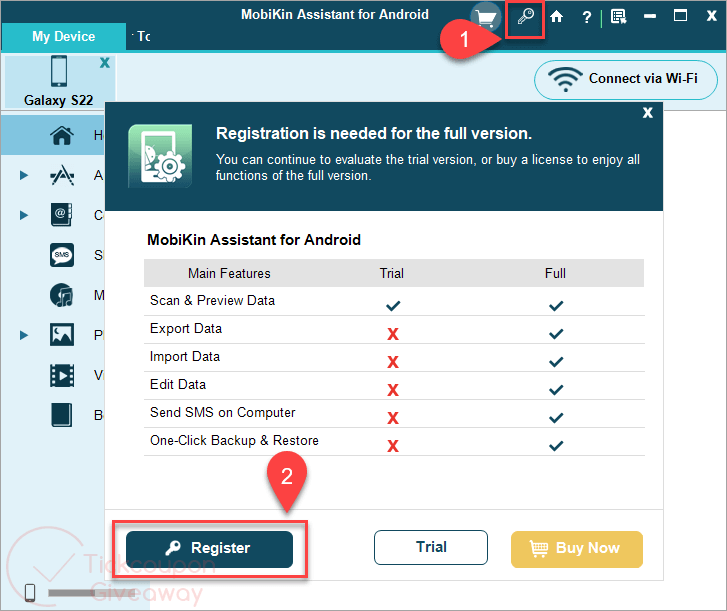This screenshot has height=611, width=727.
Task: Switch to the My Device tab
Action: pyautogui.click(x=64, y=36)
